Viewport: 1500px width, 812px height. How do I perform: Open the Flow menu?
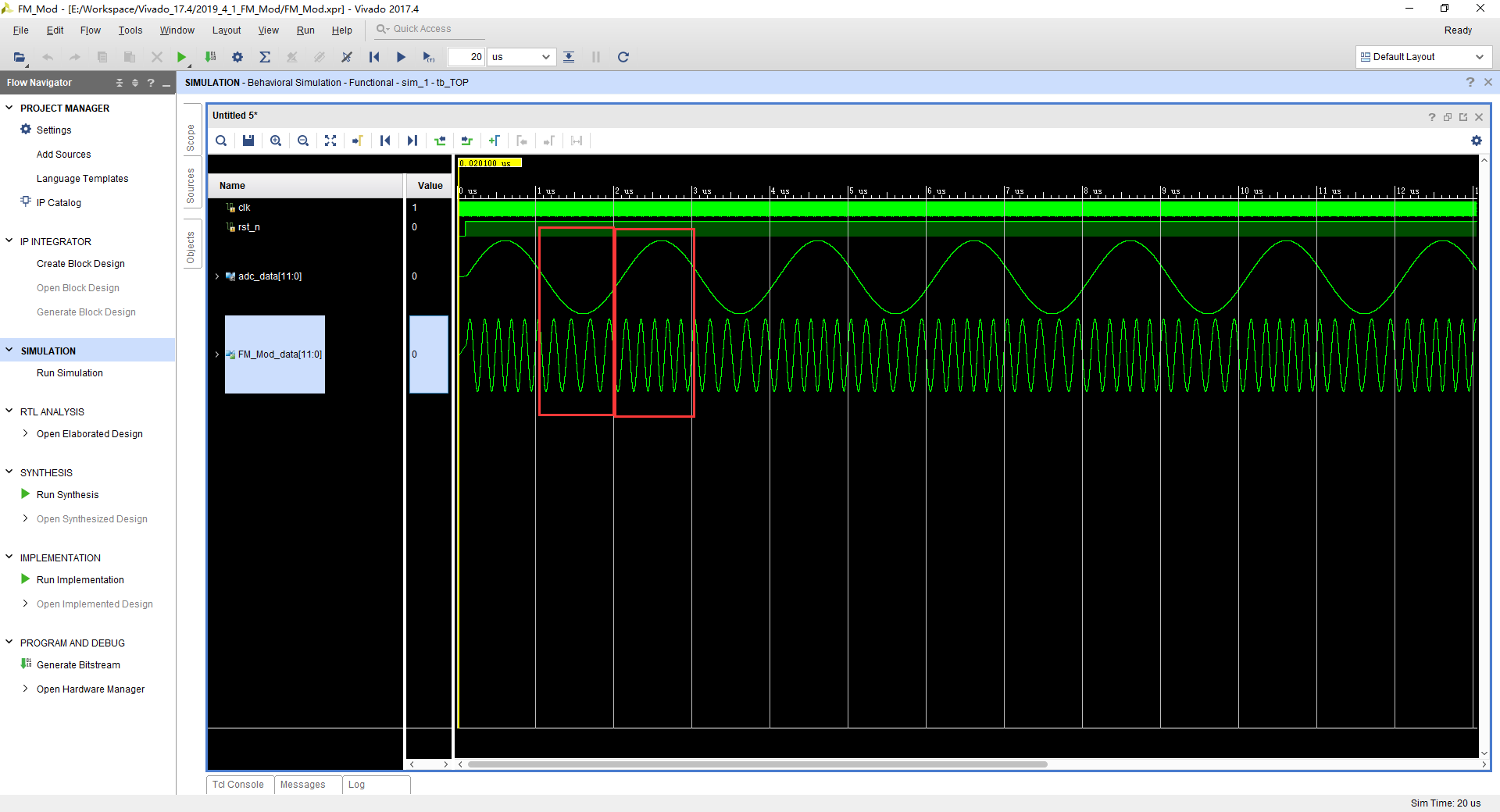tap(90, 30)
